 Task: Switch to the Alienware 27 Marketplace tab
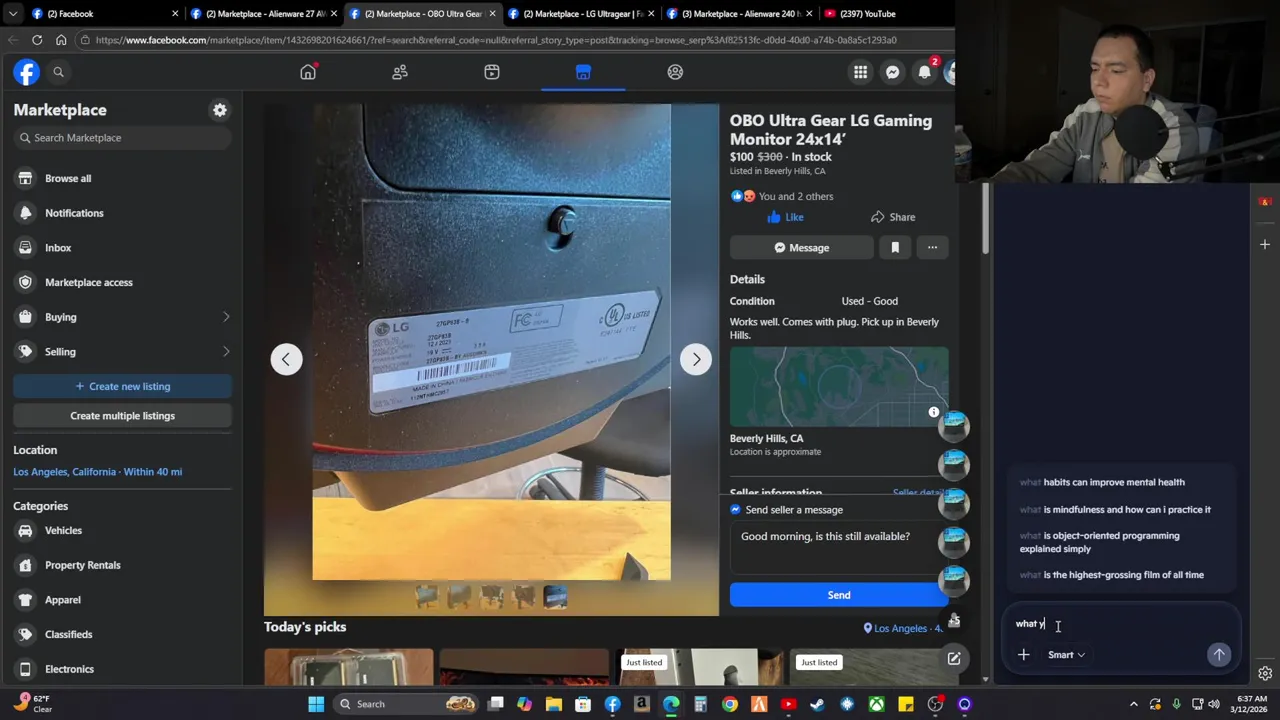264,14
